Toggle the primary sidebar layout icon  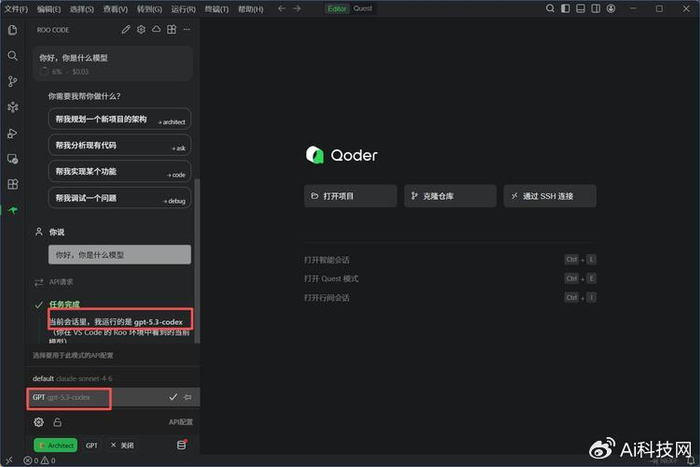[565, 8]
